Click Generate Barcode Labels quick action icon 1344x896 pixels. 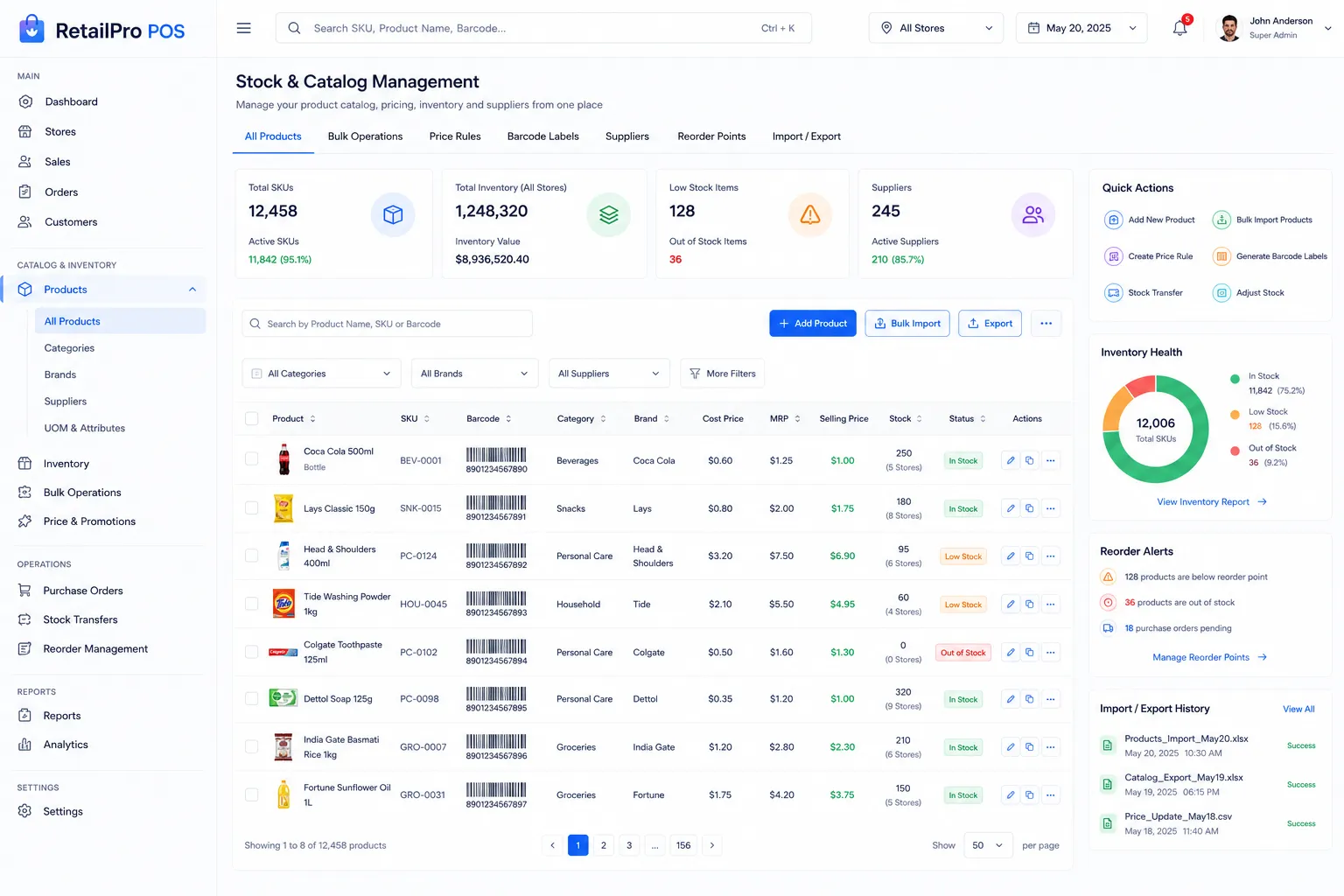(x=1221, y=256)
